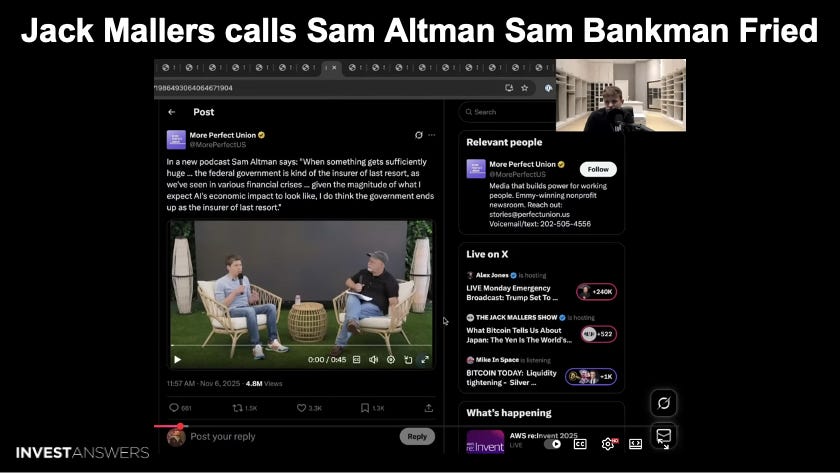The image size is (840, 473).
Task: Open stories@perfectunion.us in the bio
Action: point(529,214)
